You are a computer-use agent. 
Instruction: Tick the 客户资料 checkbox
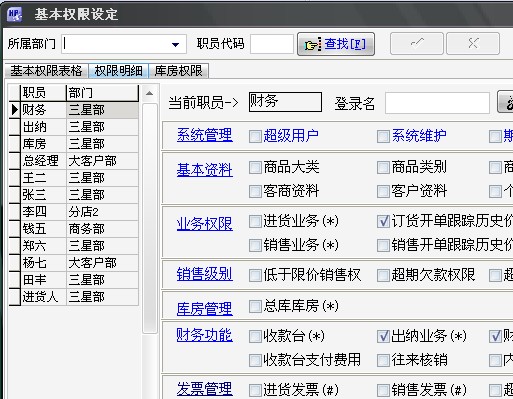383,191
